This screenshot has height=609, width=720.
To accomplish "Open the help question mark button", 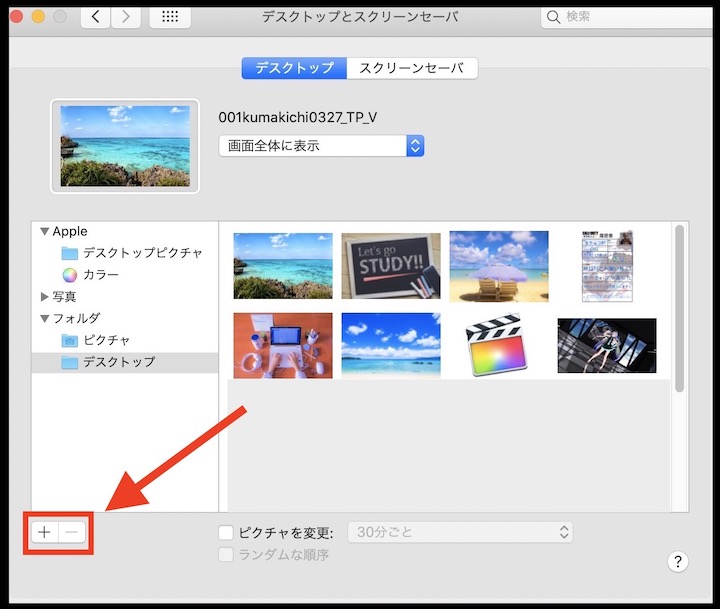I will point(678,561).
